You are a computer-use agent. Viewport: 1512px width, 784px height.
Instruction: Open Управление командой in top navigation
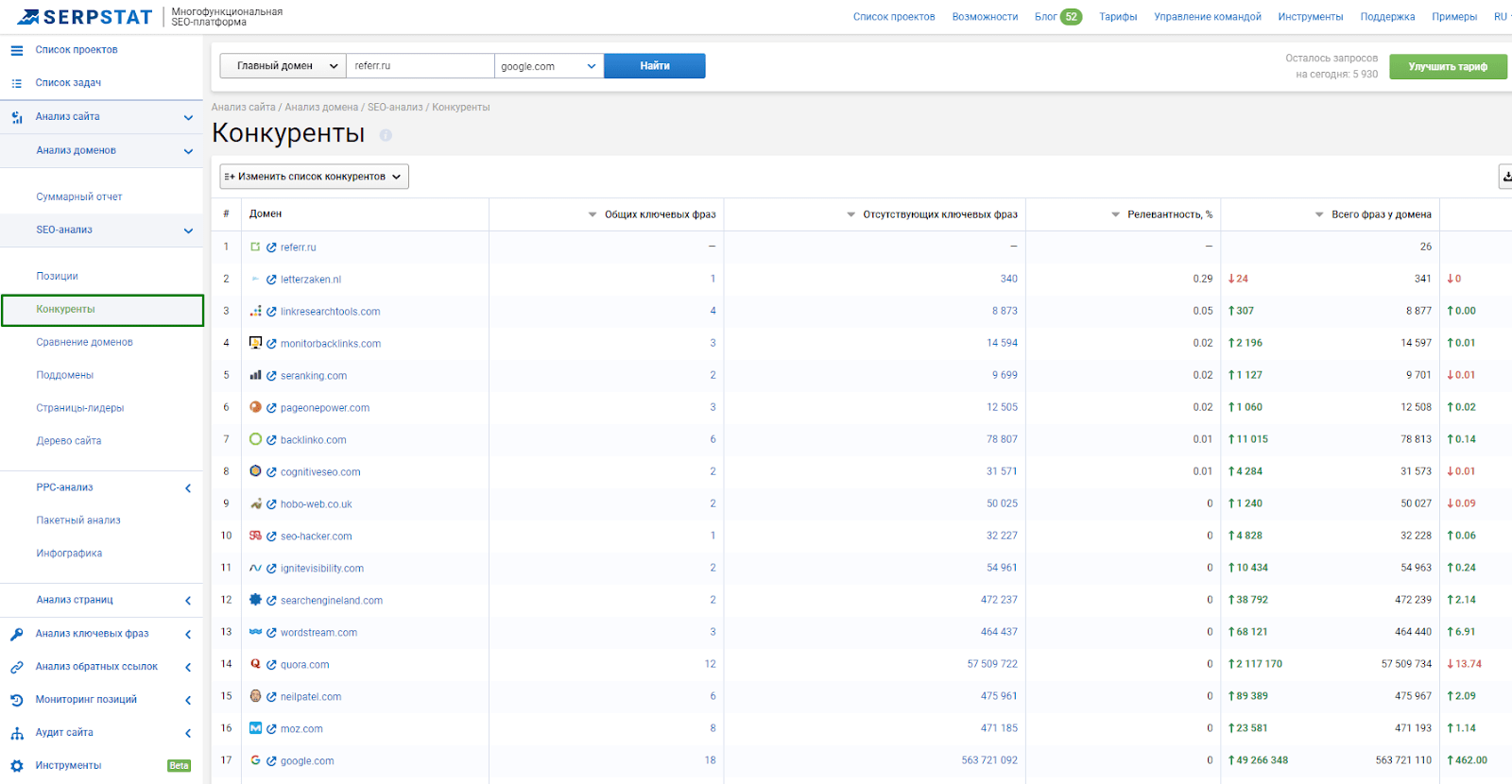tap(1208, 17)
